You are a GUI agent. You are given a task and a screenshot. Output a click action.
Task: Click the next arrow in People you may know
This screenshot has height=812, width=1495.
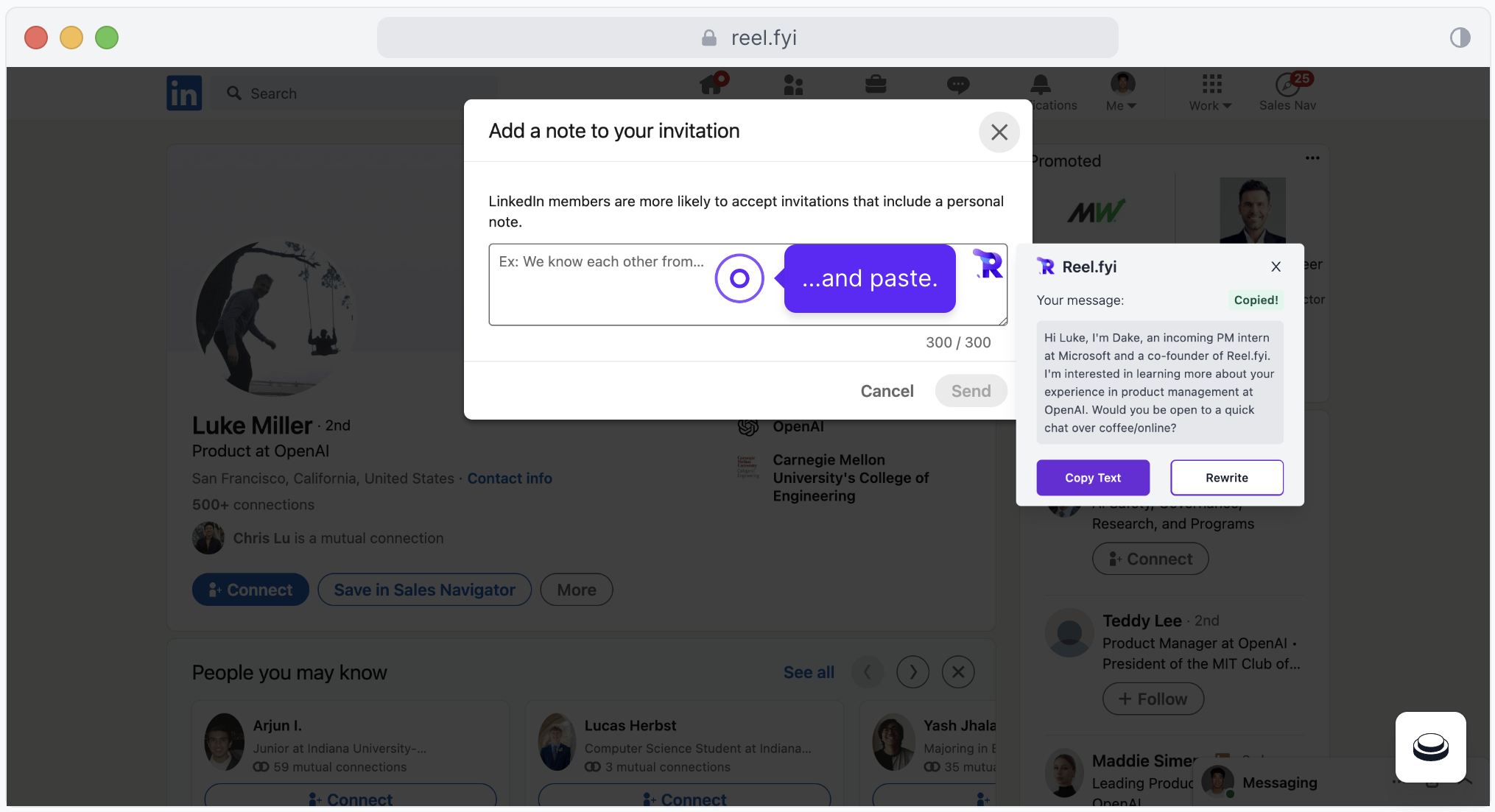[912, 672]
